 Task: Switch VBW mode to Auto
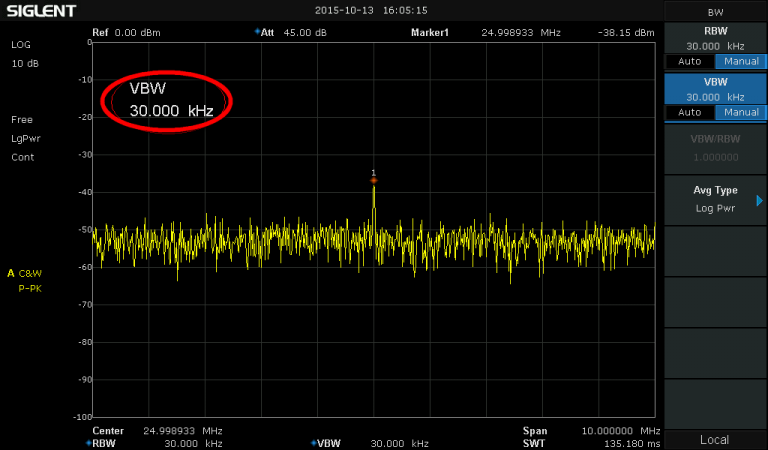point(690,112)
